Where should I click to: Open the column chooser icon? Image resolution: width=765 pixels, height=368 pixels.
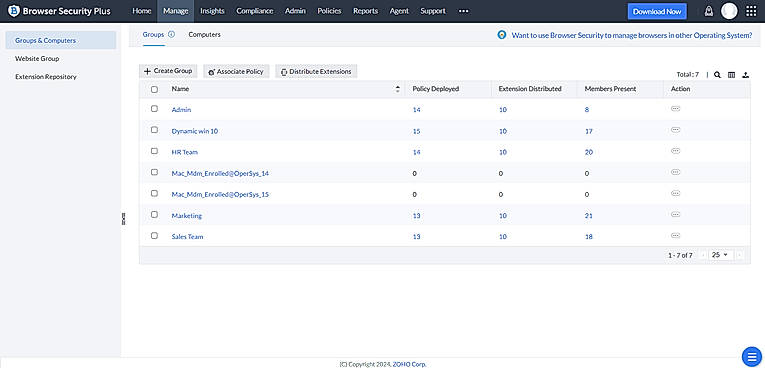coord(731,75)
